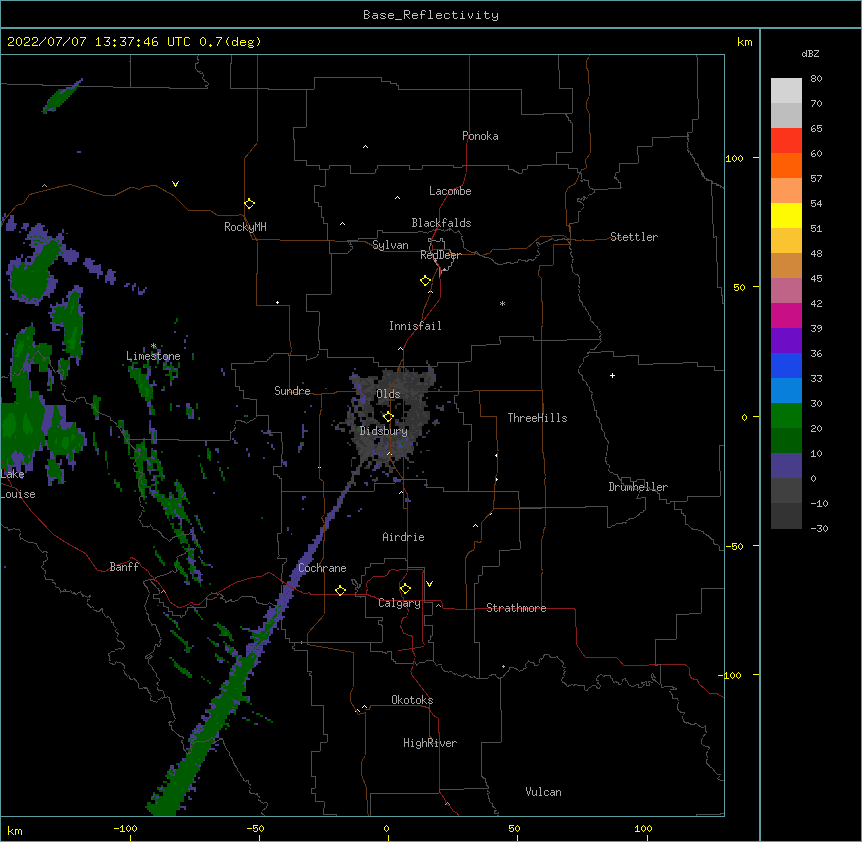Click the yellow V marker northwest of RockyMH

175,184
